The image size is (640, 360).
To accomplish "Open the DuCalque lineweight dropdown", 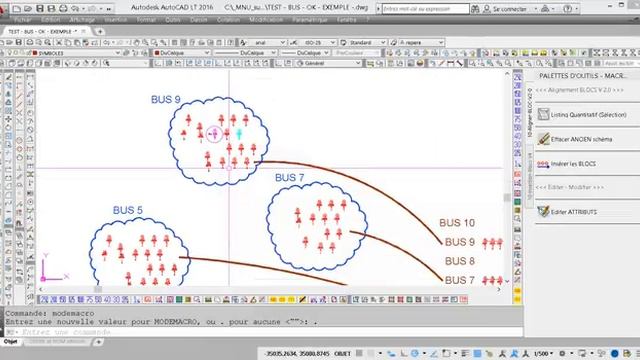I will coord(305,53).
